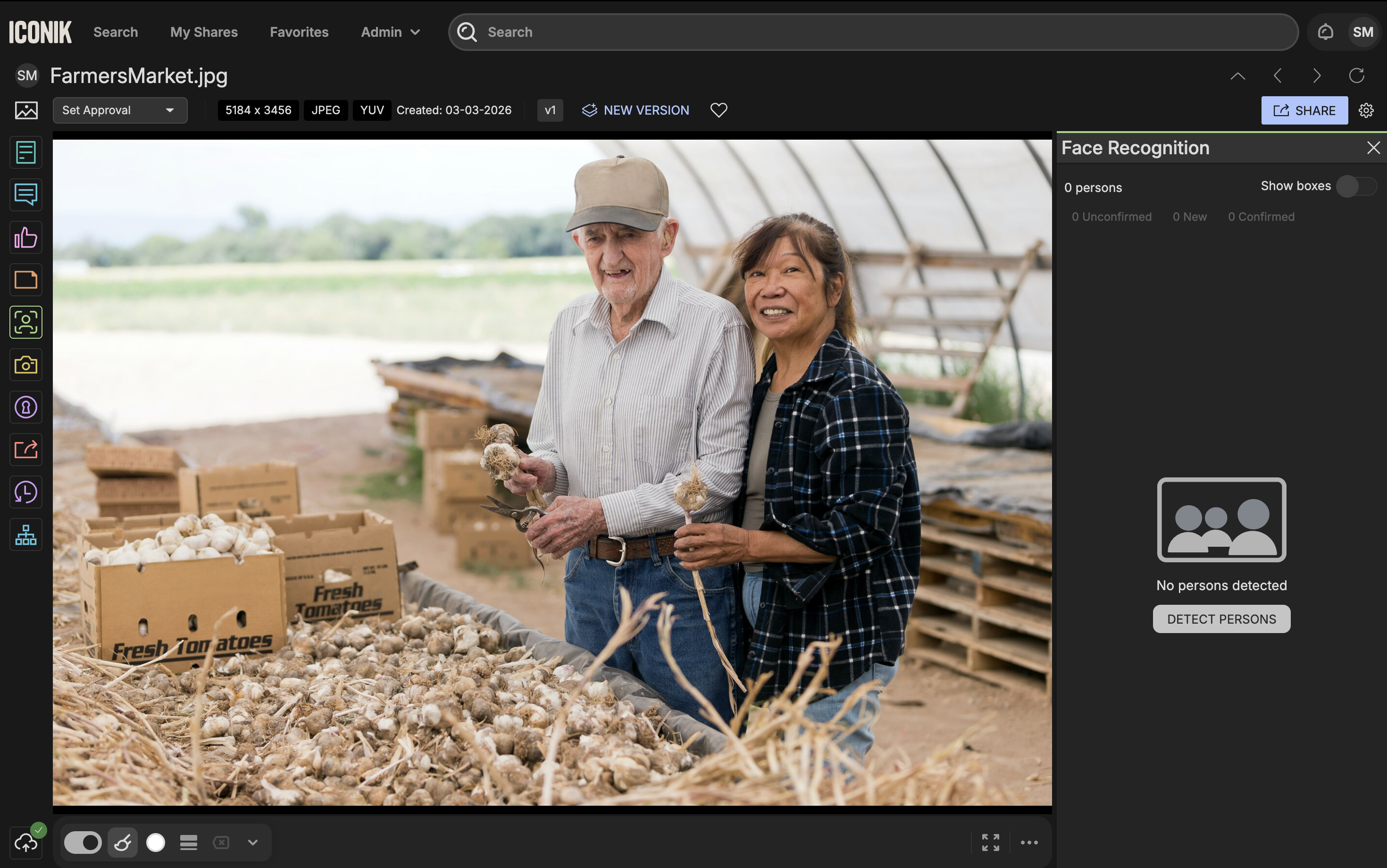Click the cloud upload status icon
1387x868 pixels.
26,842
